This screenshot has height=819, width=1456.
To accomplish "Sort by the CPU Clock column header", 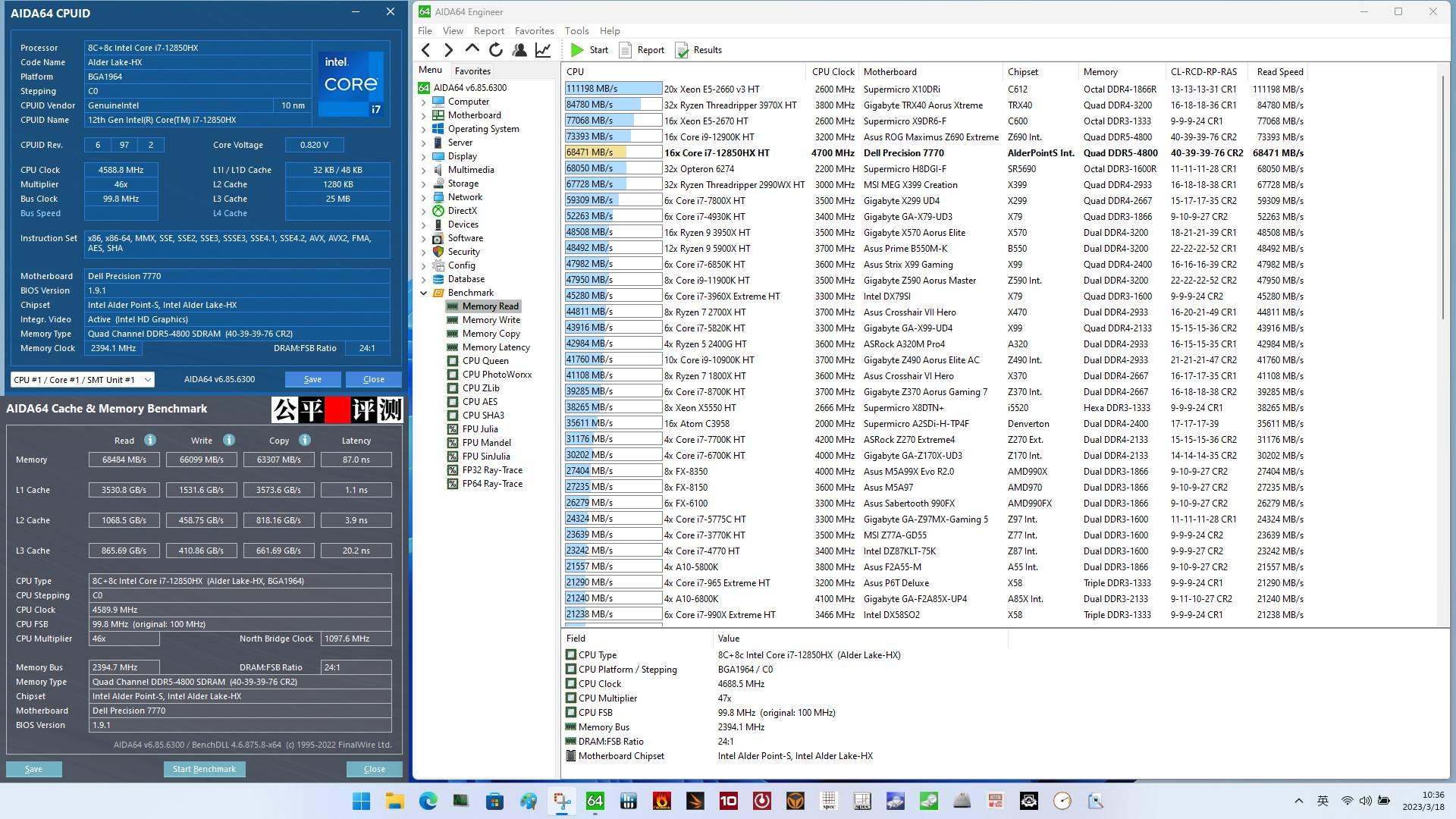I will (833, 72).
